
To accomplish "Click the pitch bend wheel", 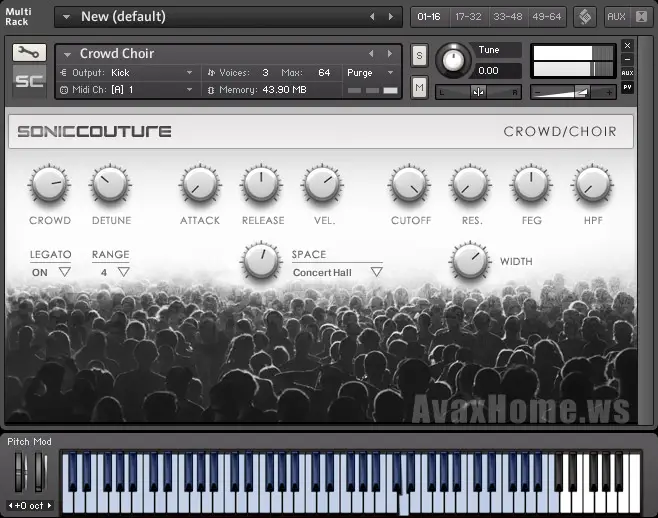I will [20, 471].
